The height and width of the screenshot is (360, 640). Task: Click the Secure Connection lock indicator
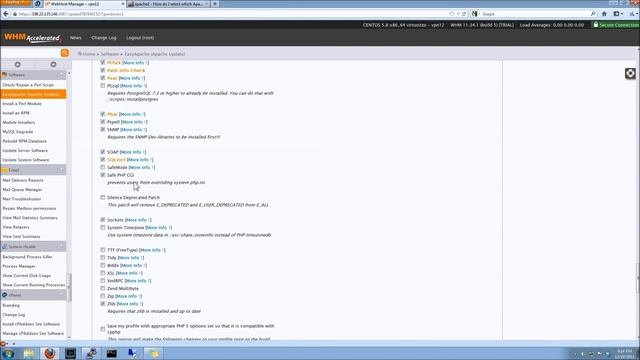pyautogui.click(x=616, y=25)
